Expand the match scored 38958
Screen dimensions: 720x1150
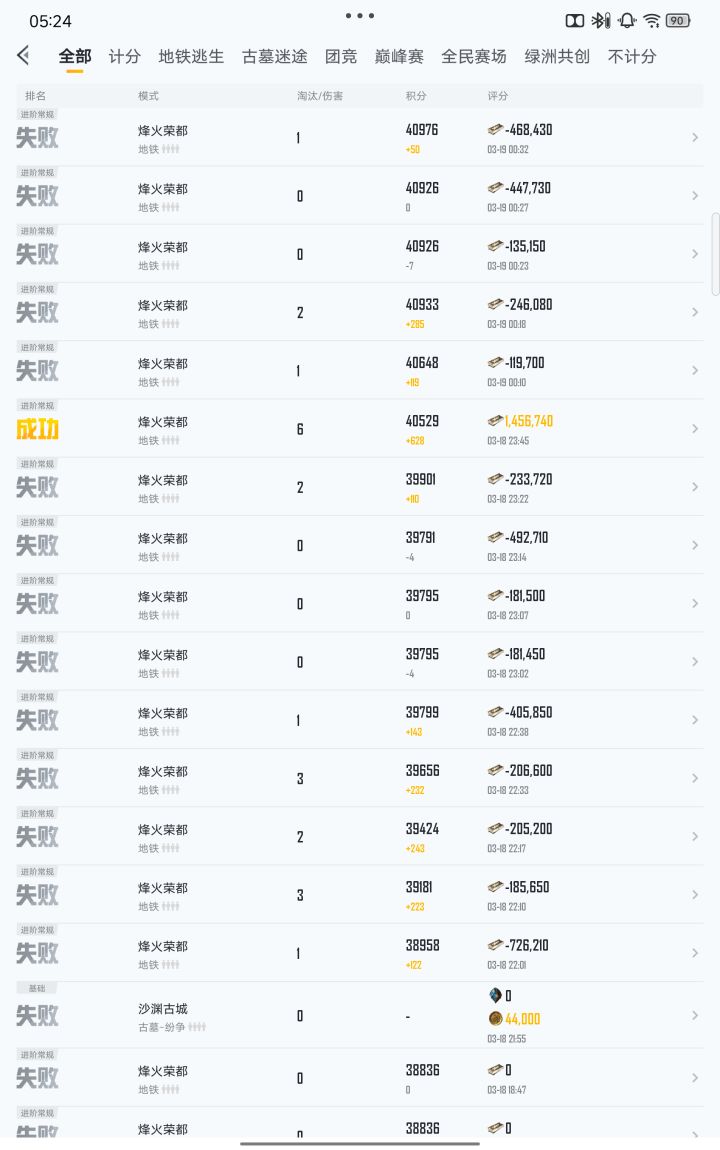coord(695,953)
